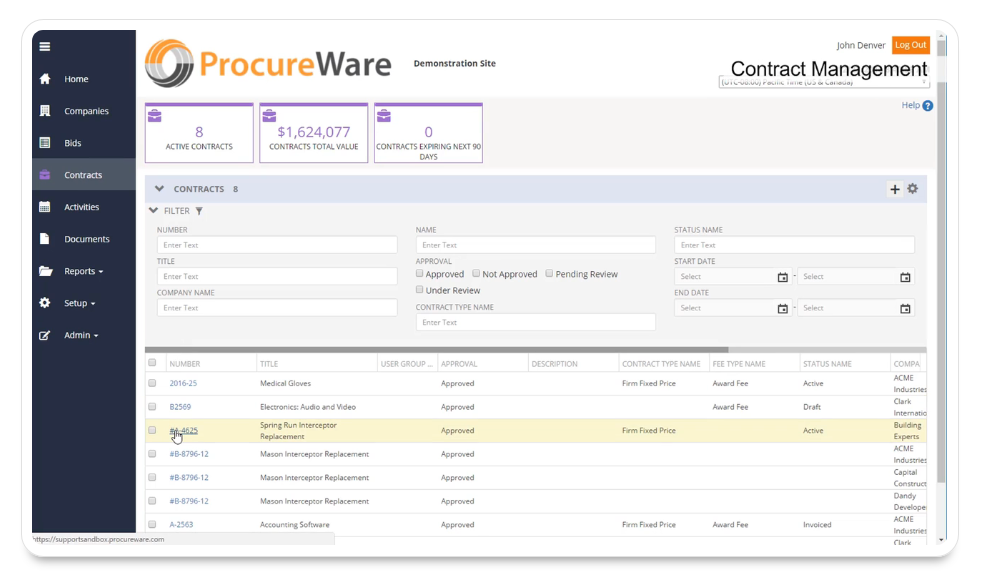This screenshot has height=582, width=996.
Task: Open contract number 2016-25 link
Action: click(182, 383)
